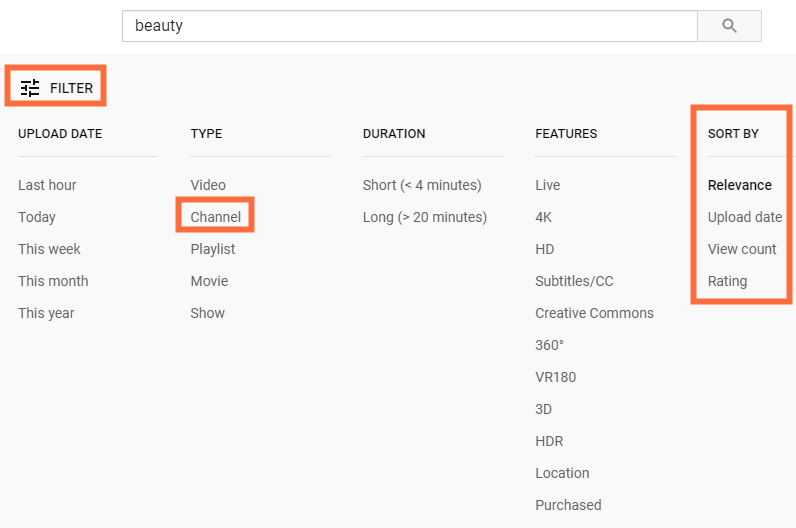
Task: Choose Short (< 4 minutes) duration
Action: click(422, 185)
